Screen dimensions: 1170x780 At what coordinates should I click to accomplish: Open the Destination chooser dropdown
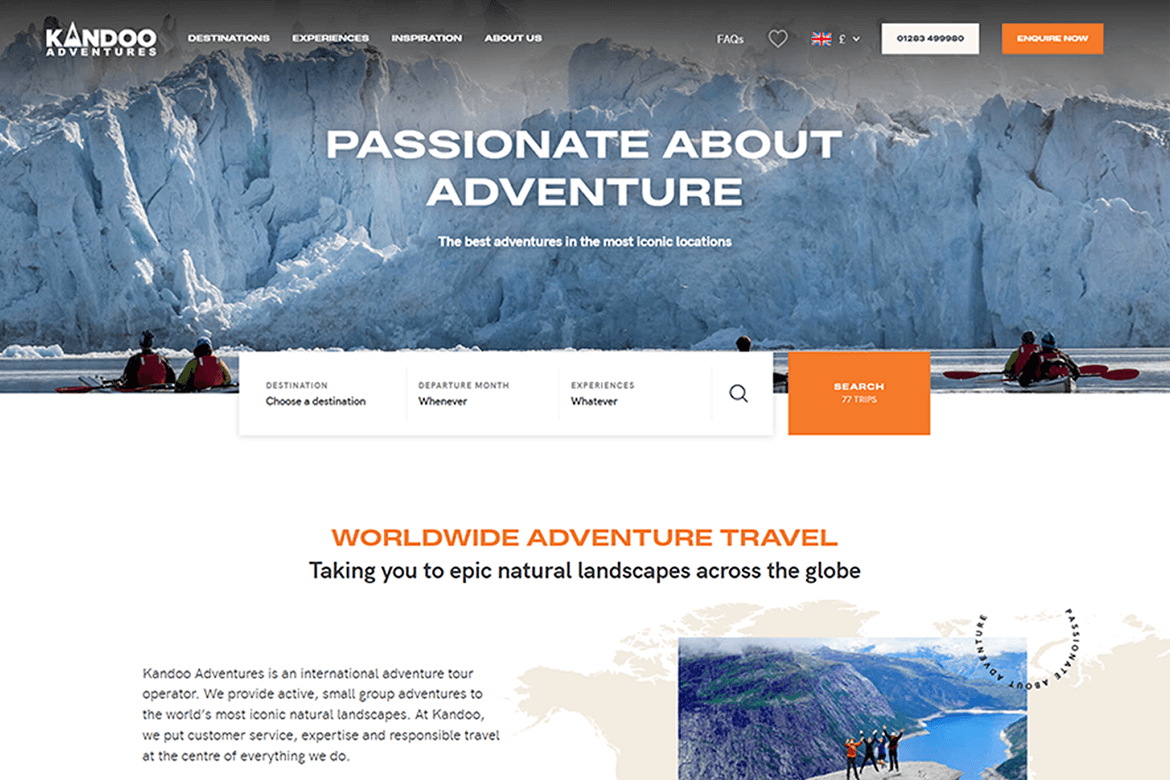coord(322,393)
